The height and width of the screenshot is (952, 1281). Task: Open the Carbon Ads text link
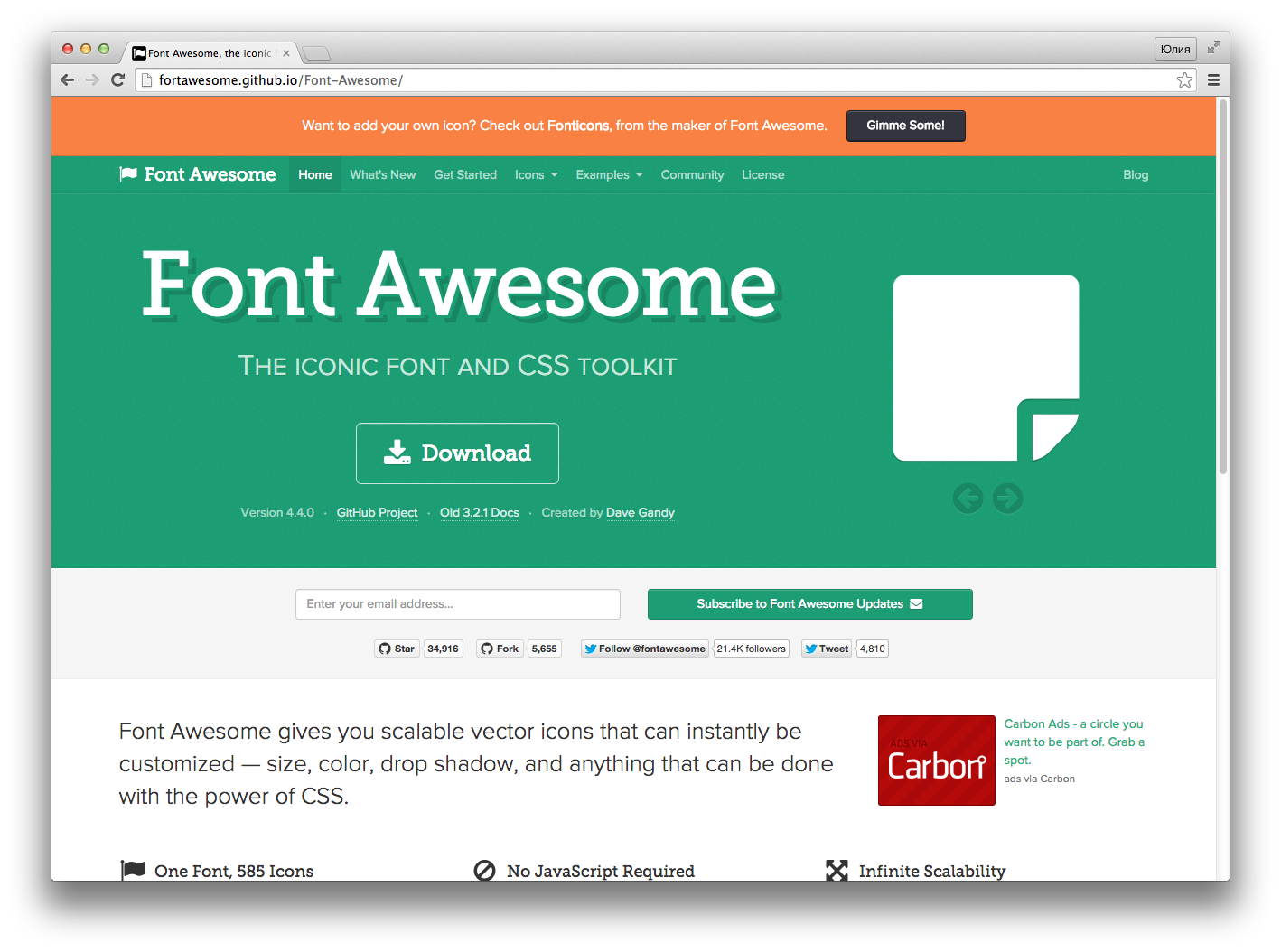coord(1074,742)
